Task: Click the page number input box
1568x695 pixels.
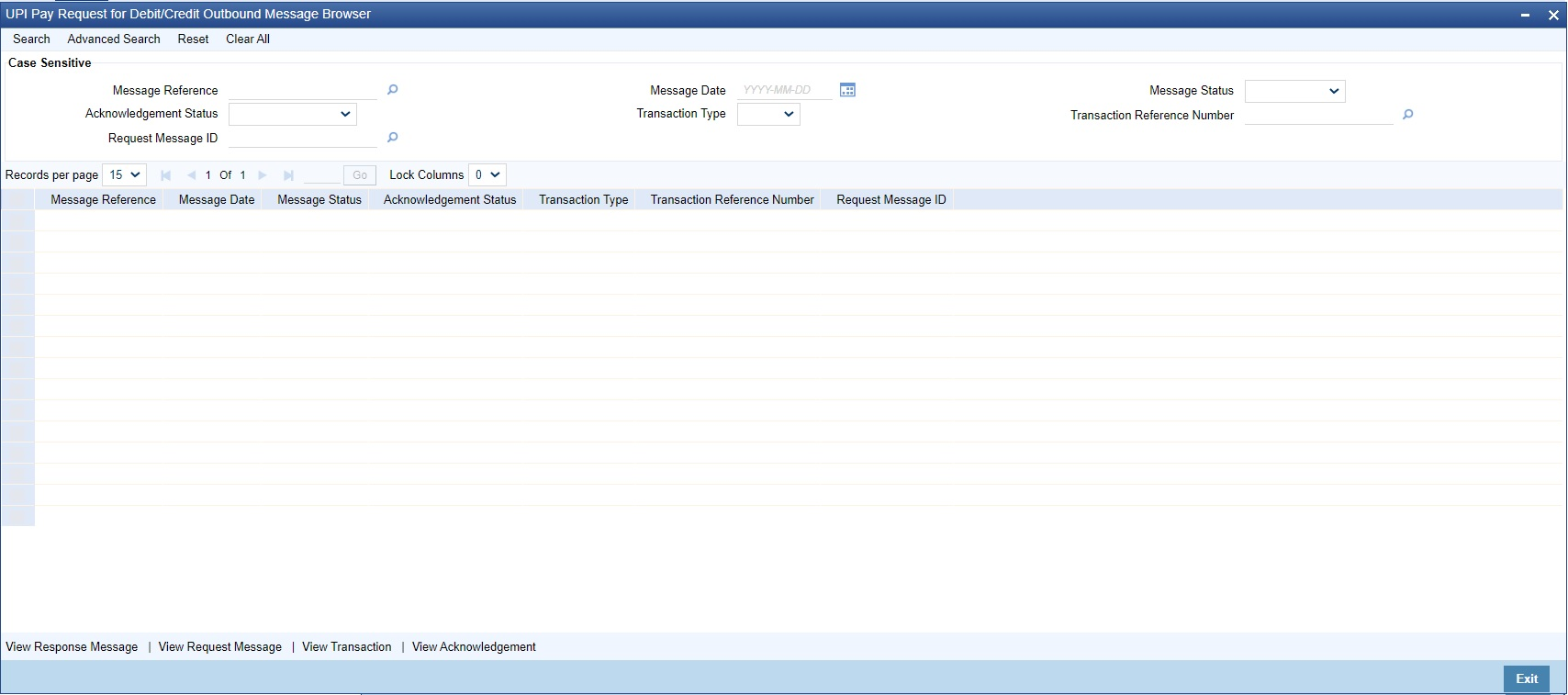Action: [321, 175]
